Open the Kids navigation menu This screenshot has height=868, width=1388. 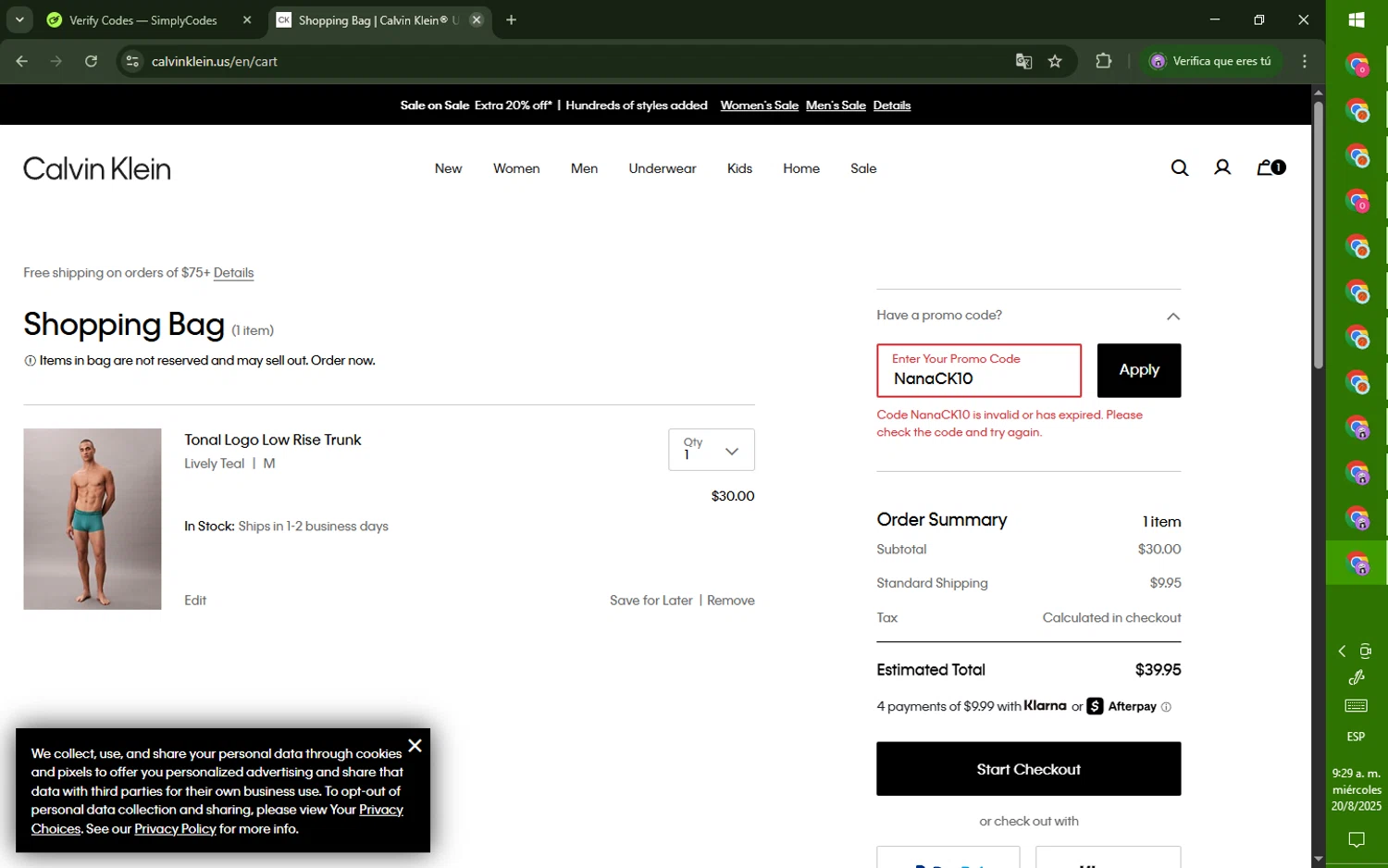(739, 168)
